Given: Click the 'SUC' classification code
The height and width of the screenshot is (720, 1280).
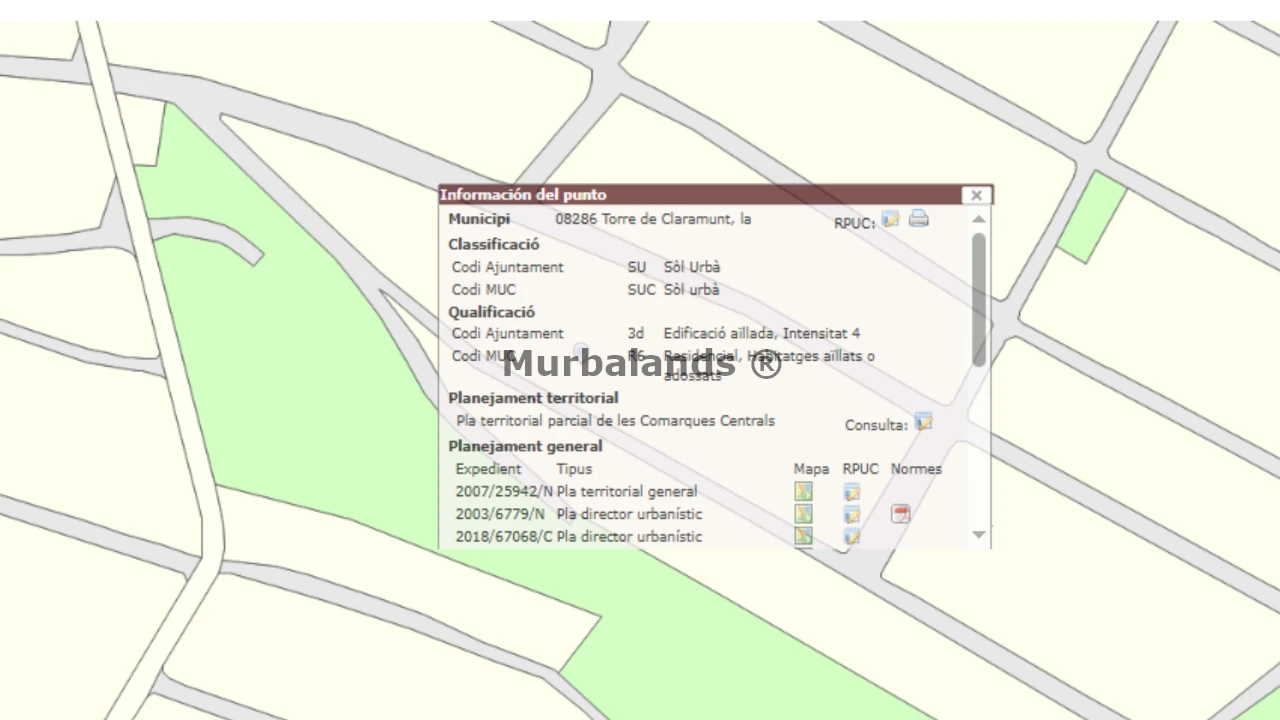Looking at the screenshot, I should coord(642,290).
